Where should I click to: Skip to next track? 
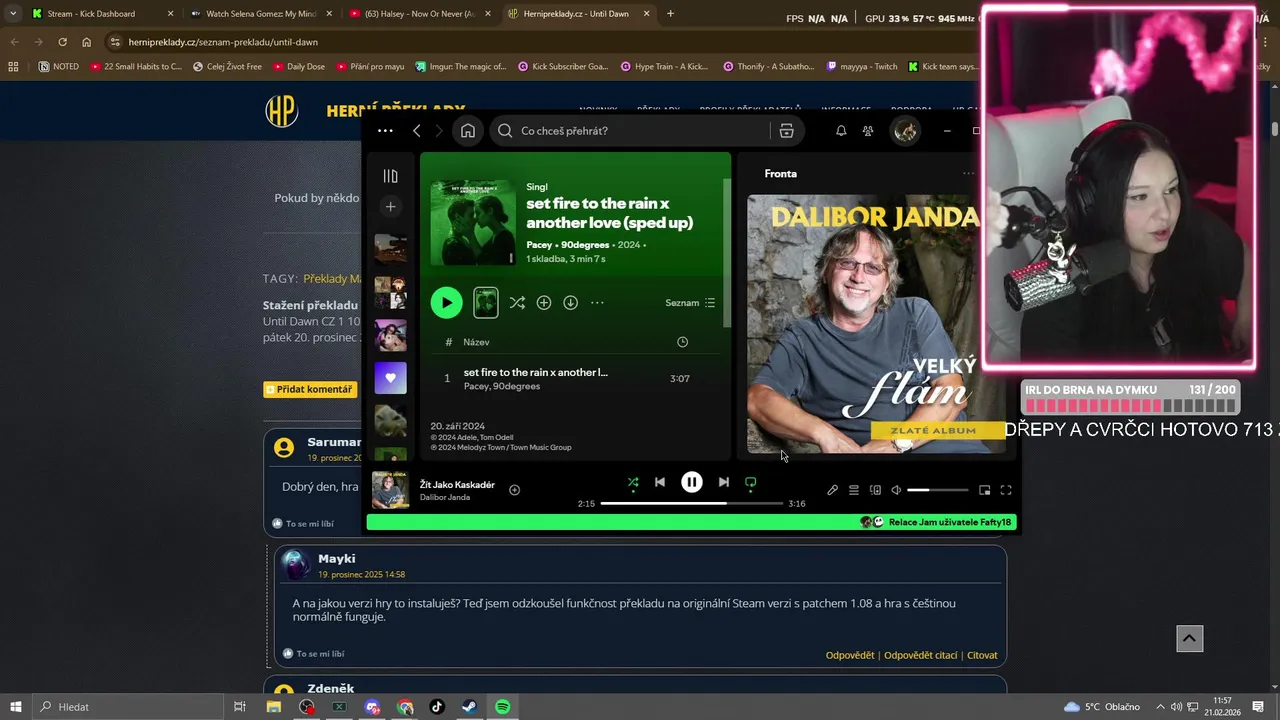click(724, 482)
